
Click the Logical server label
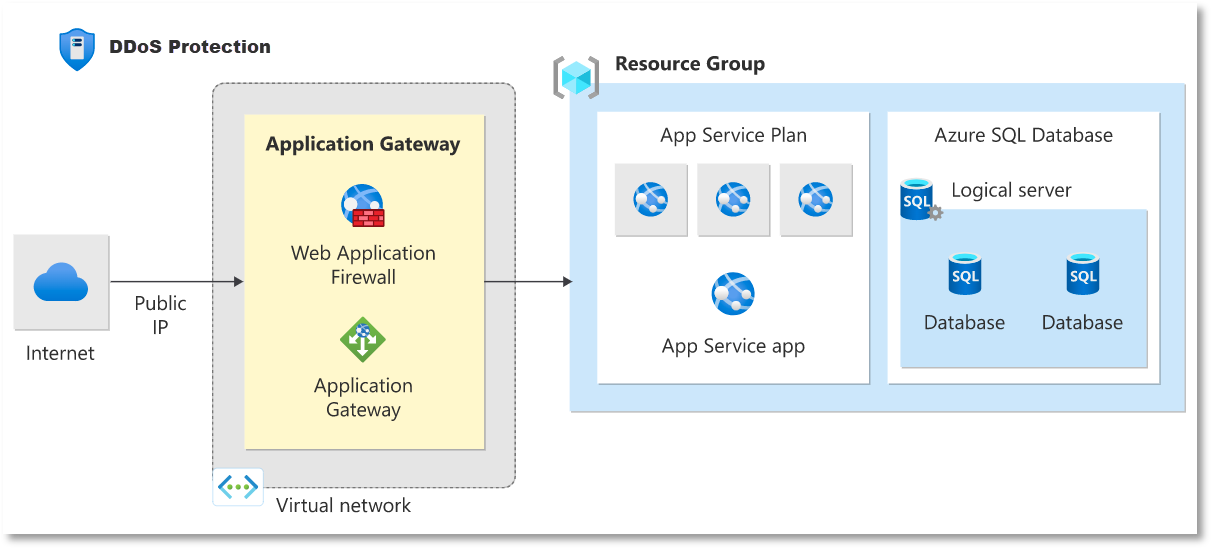1011,190
